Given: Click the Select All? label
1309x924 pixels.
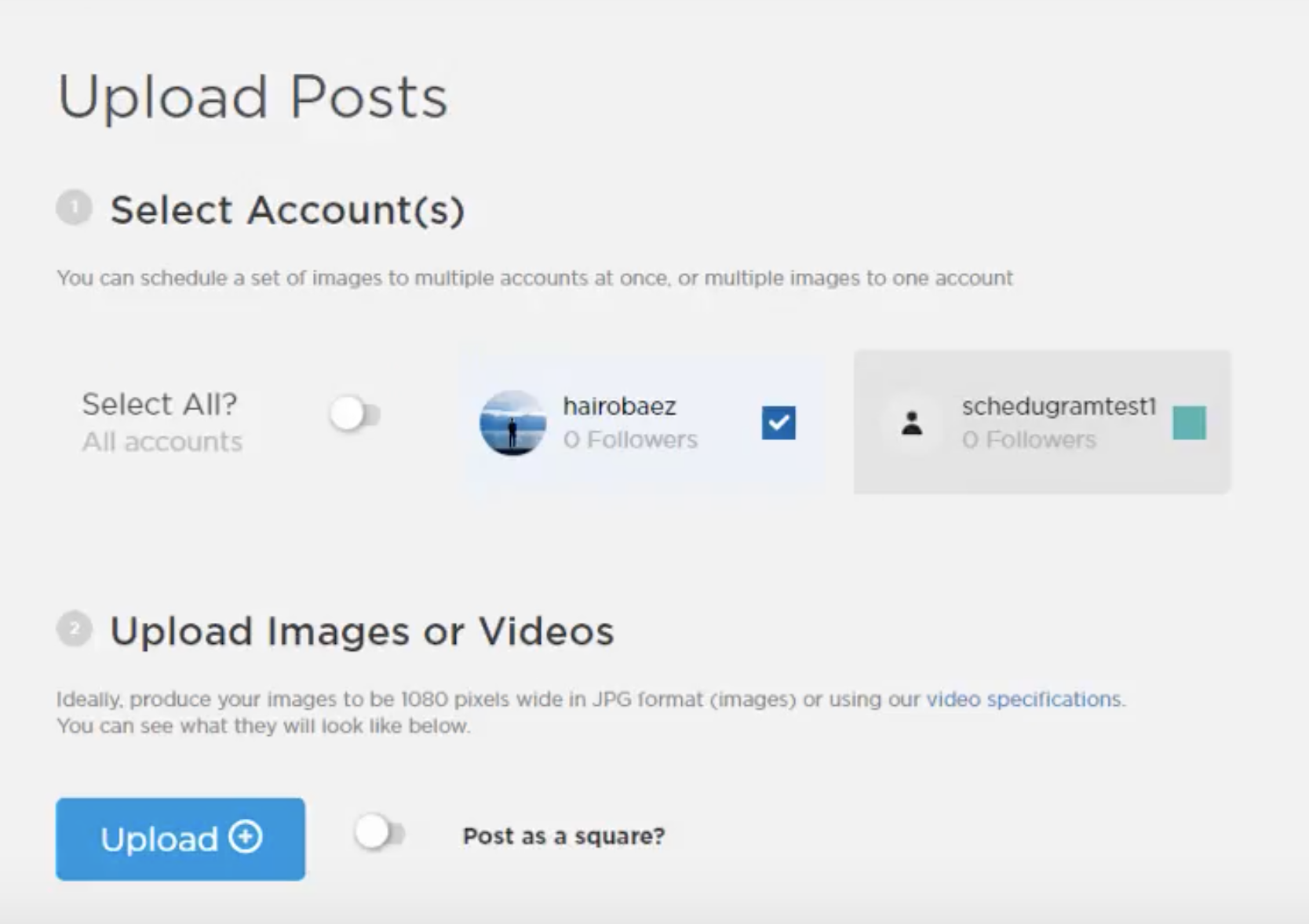Looking at the screenshot, I should pyautogui.click(x=159, y=404).
